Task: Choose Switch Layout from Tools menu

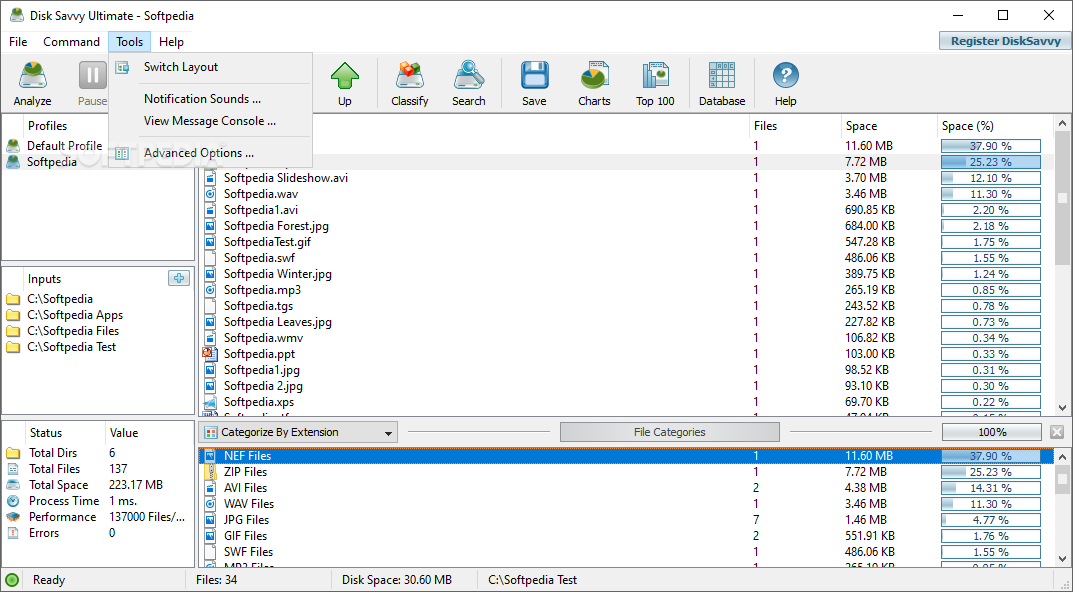Action: 181,67
